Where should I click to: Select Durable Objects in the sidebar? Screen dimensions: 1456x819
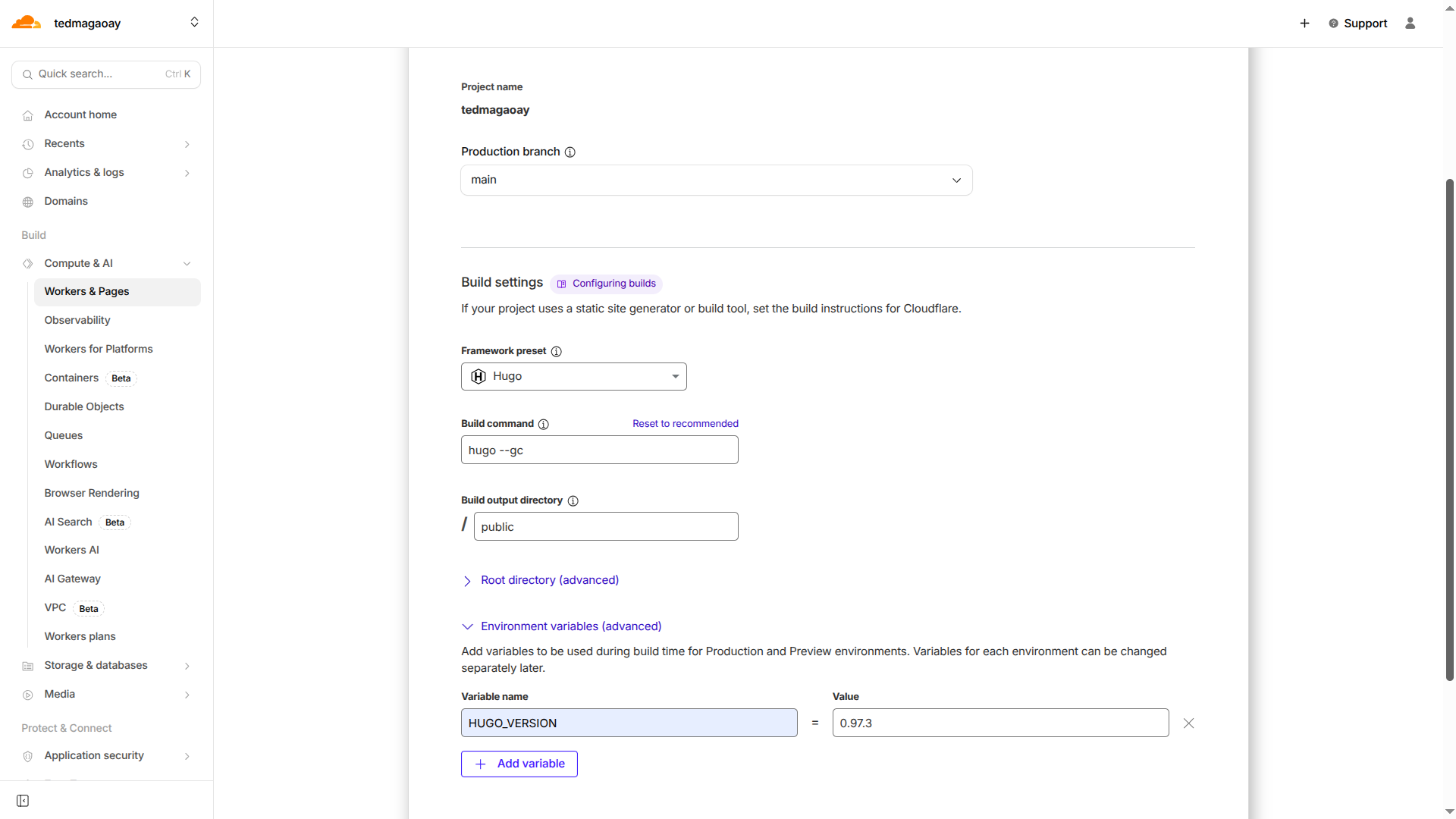(x=84, y=406)
